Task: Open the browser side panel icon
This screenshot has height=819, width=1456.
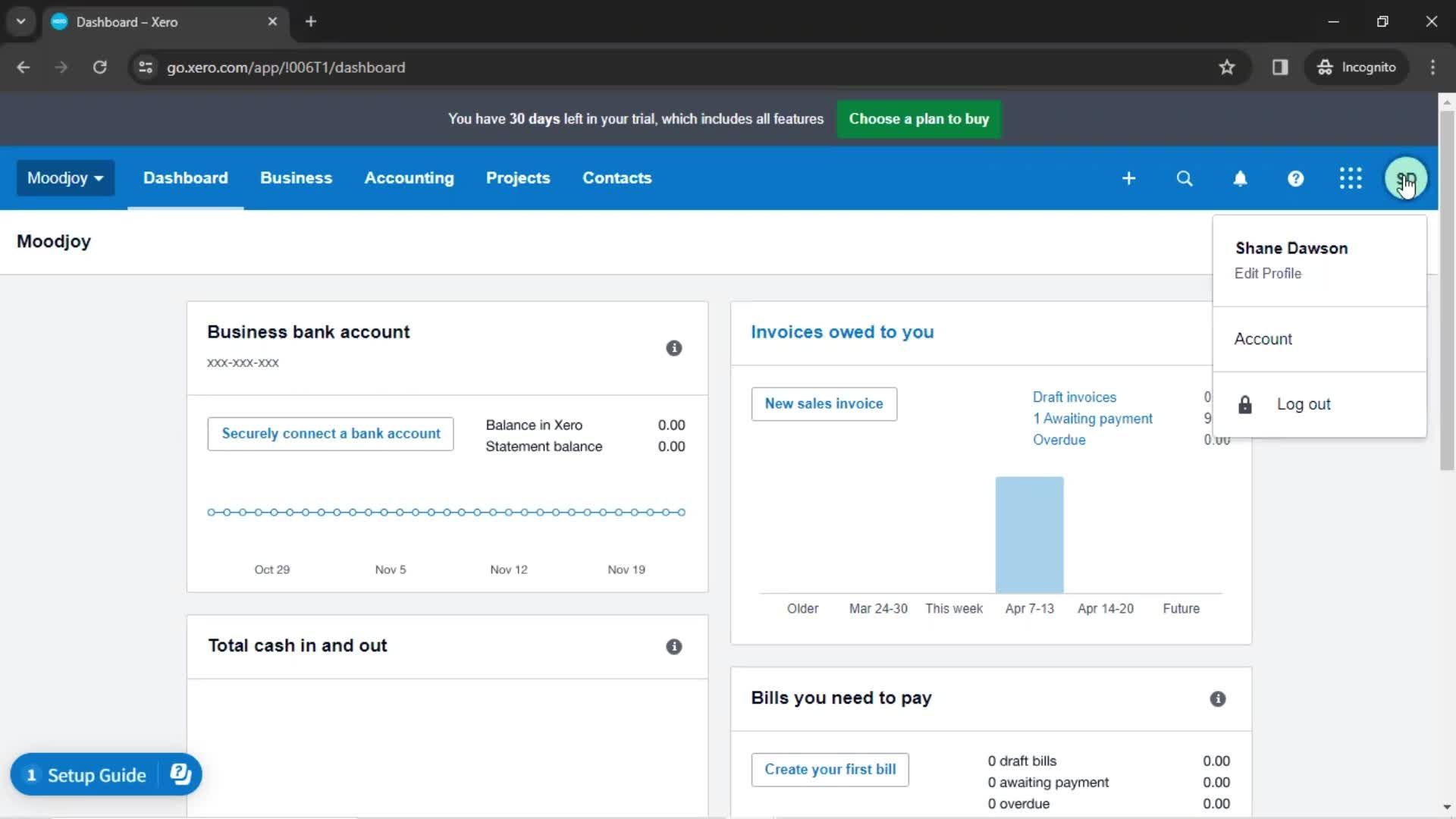Action: click(1280, 67)
